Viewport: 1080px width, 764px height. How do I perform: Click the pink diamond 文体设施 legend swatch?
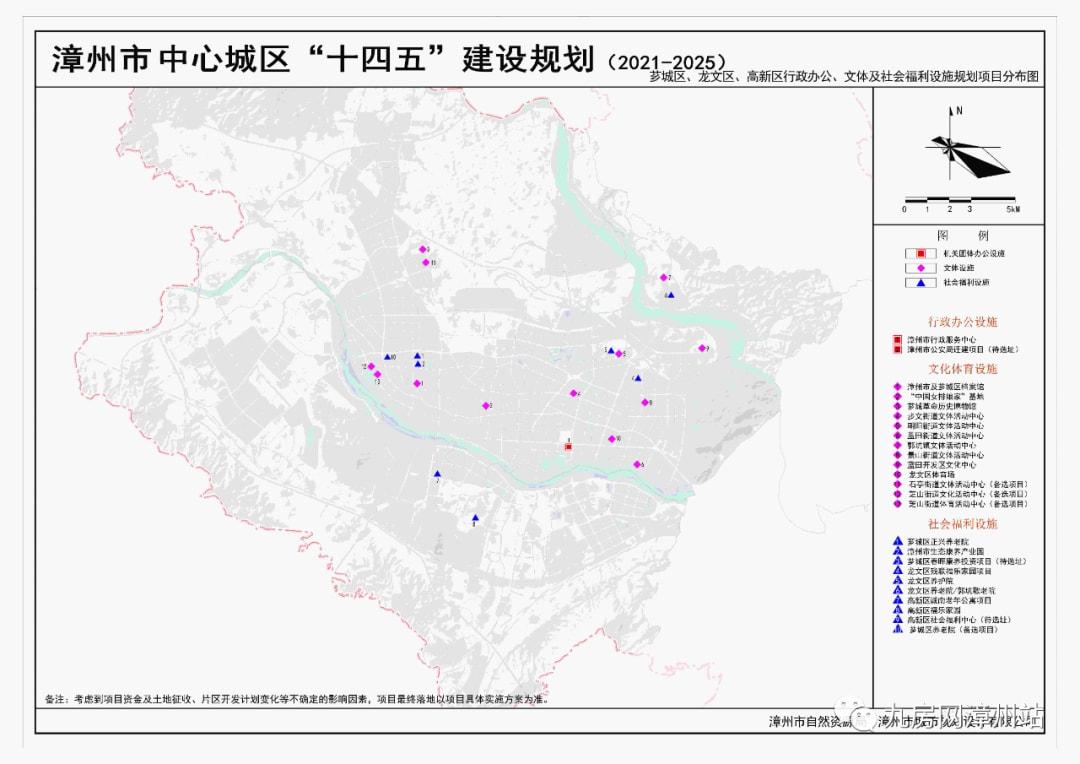coord(921,268)
